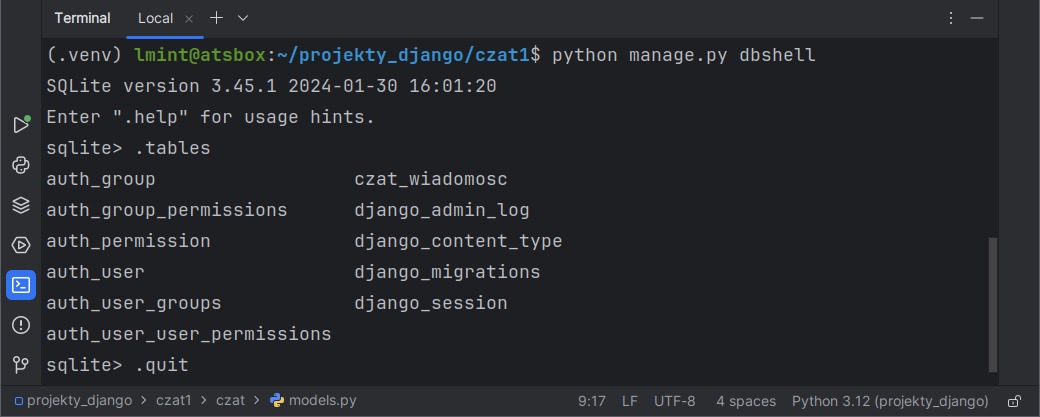Open the Python Packages layers icon

[x=21, y=205]
